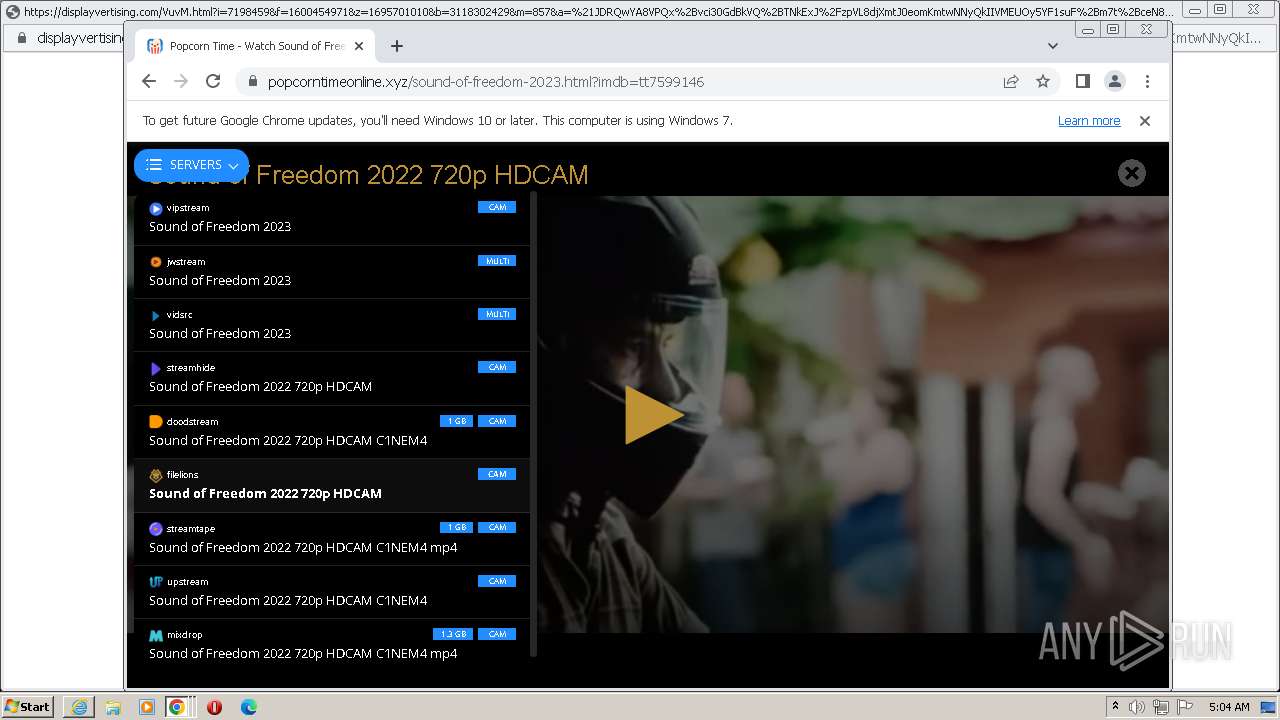Viewport: 1280px width, 720px height.
Task: Open the volume control in the tray
Action: pyautogui.click(x=1137, y=706)
